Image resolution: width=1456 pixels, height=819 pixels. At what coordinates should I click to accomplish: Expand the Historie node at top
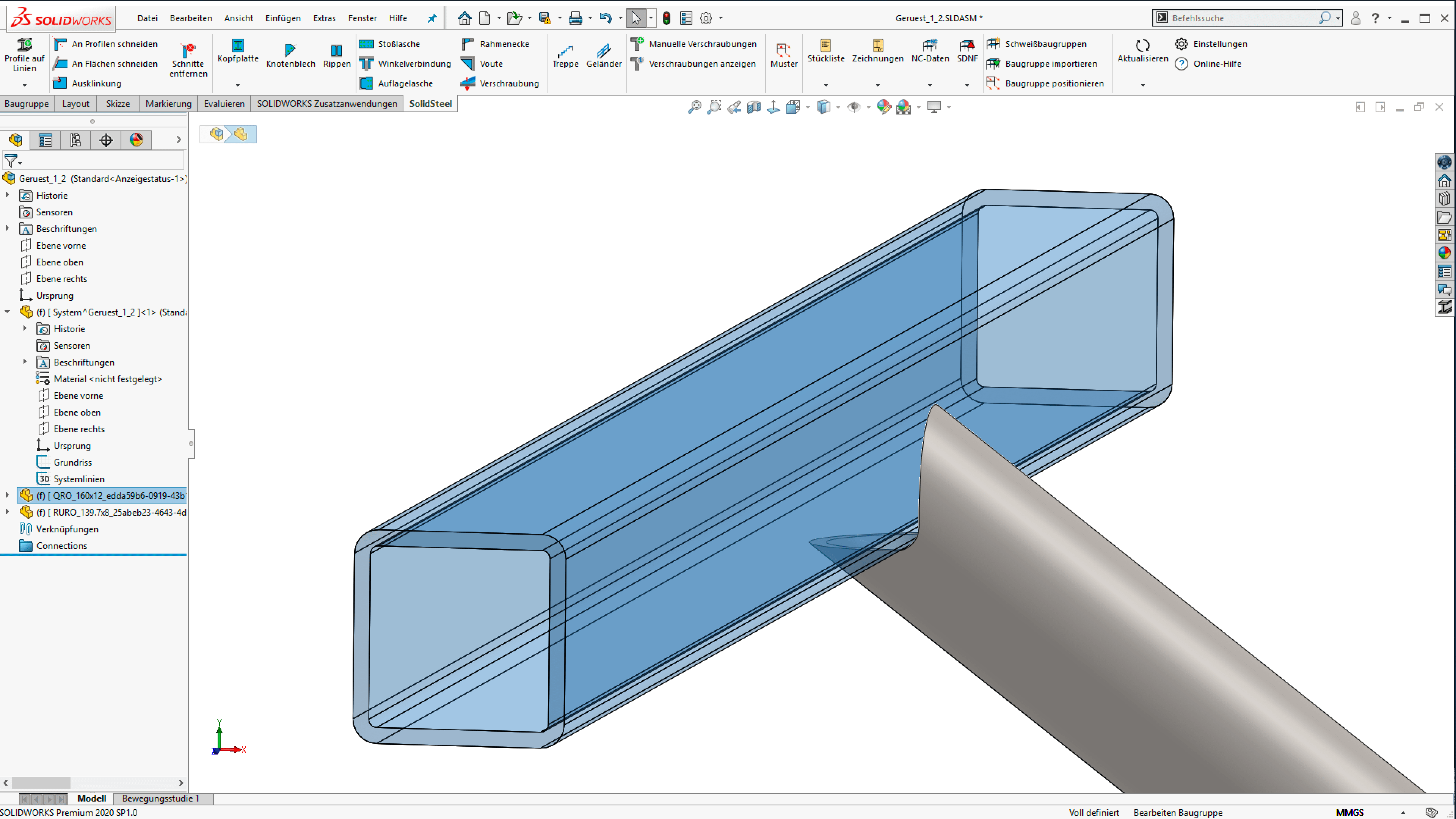click(7, 195)
